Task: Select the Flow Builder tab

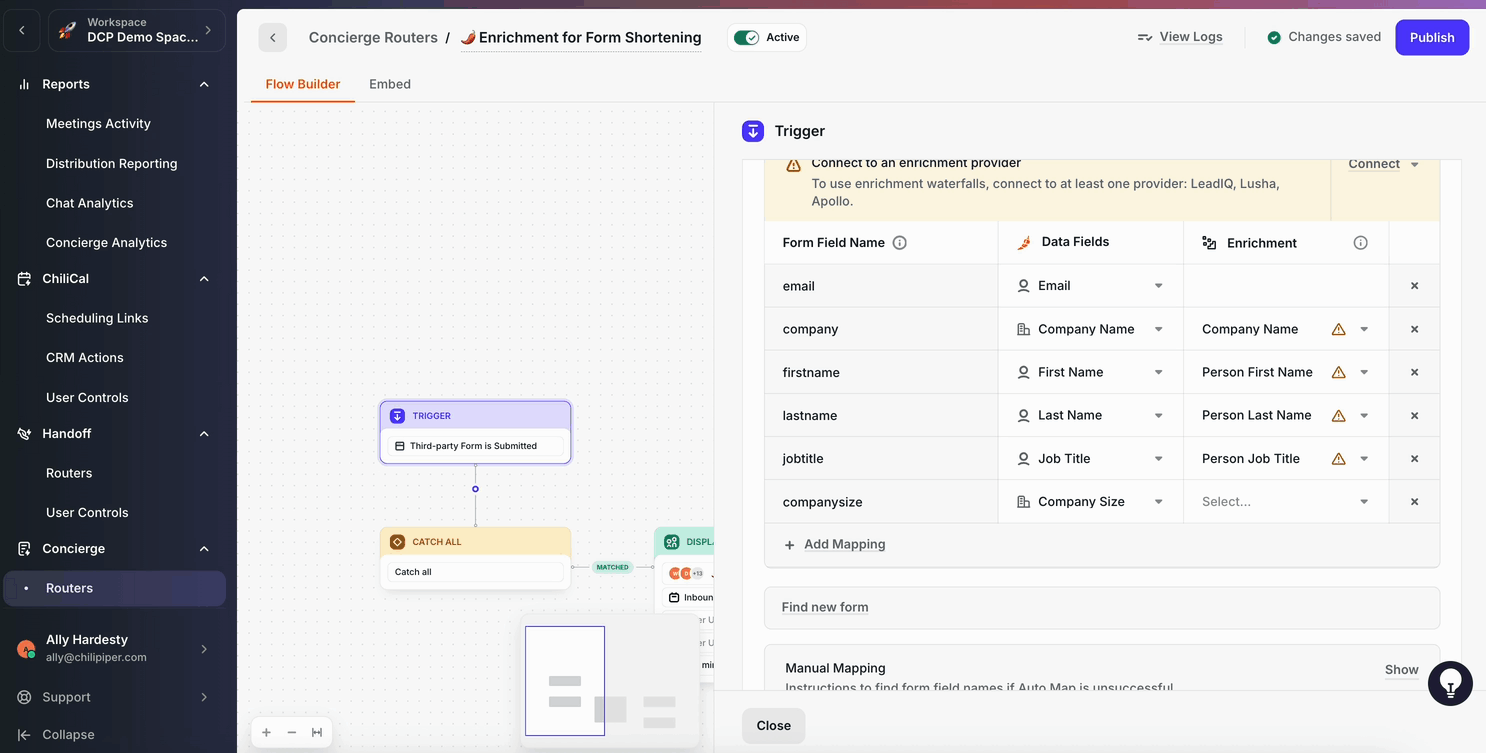Action: pos(303,84)
